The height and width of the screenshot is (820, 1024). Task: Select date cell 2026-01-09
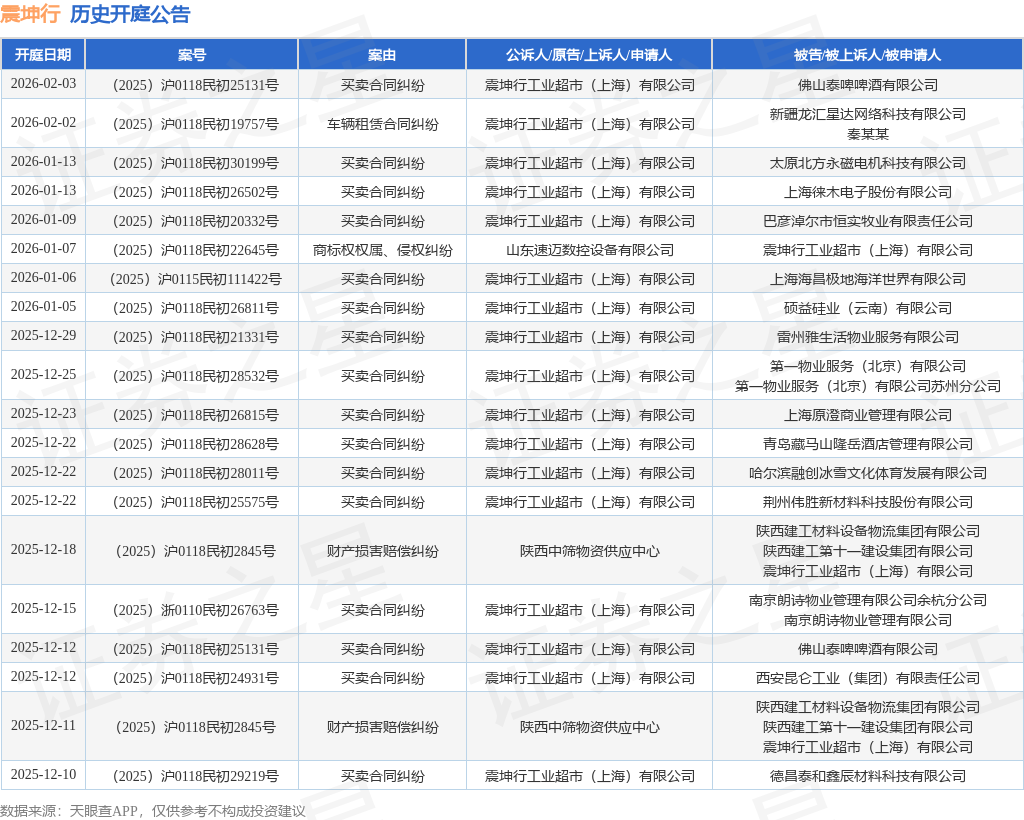[x=43, y=220]
